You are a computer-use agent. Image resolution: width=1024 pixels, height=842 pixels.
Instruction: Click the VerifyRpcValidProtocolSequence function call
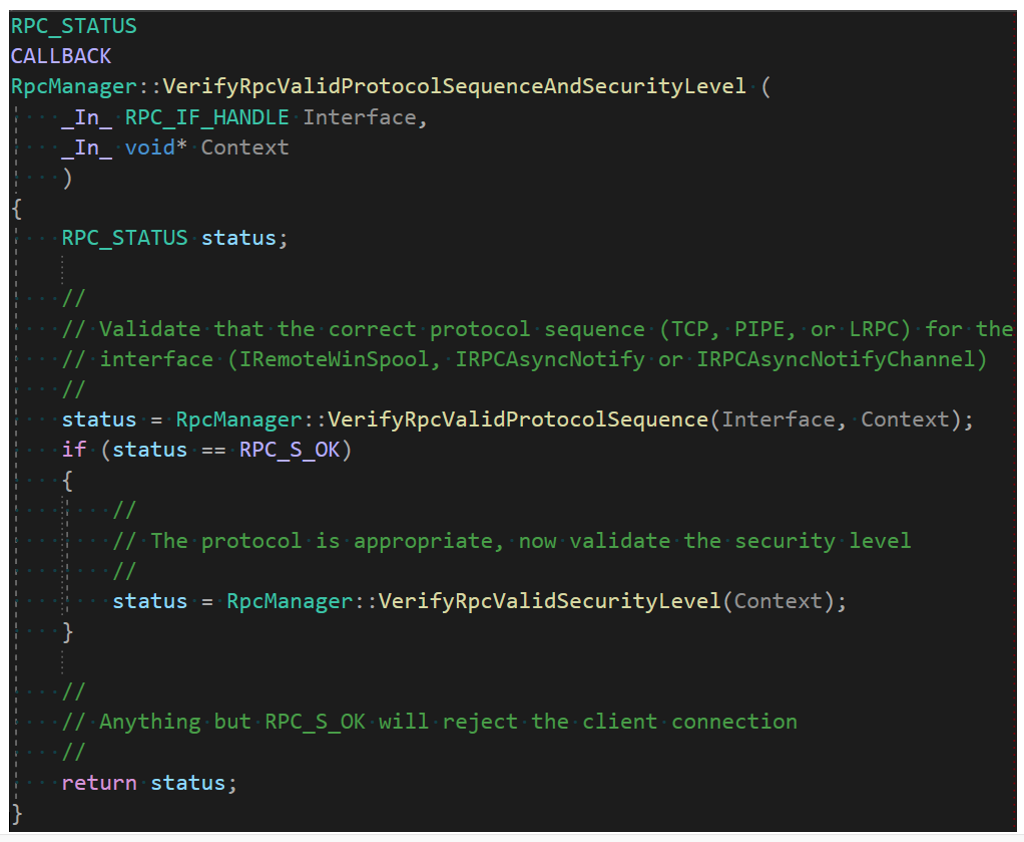[518, 419]
